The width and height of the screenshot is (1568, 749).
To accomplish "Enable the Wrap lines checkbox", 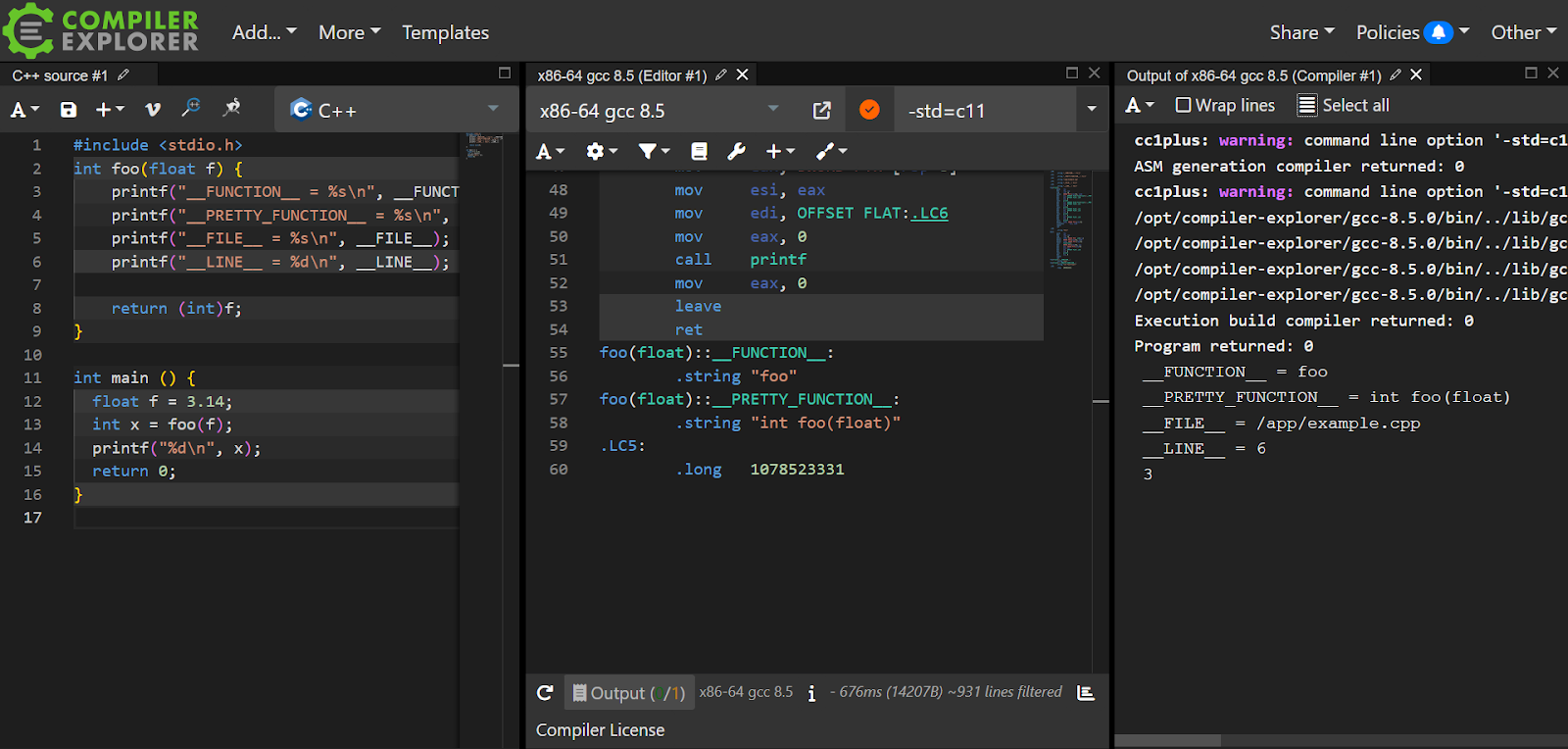I will pyautogui.click(x=1183, y=105).
